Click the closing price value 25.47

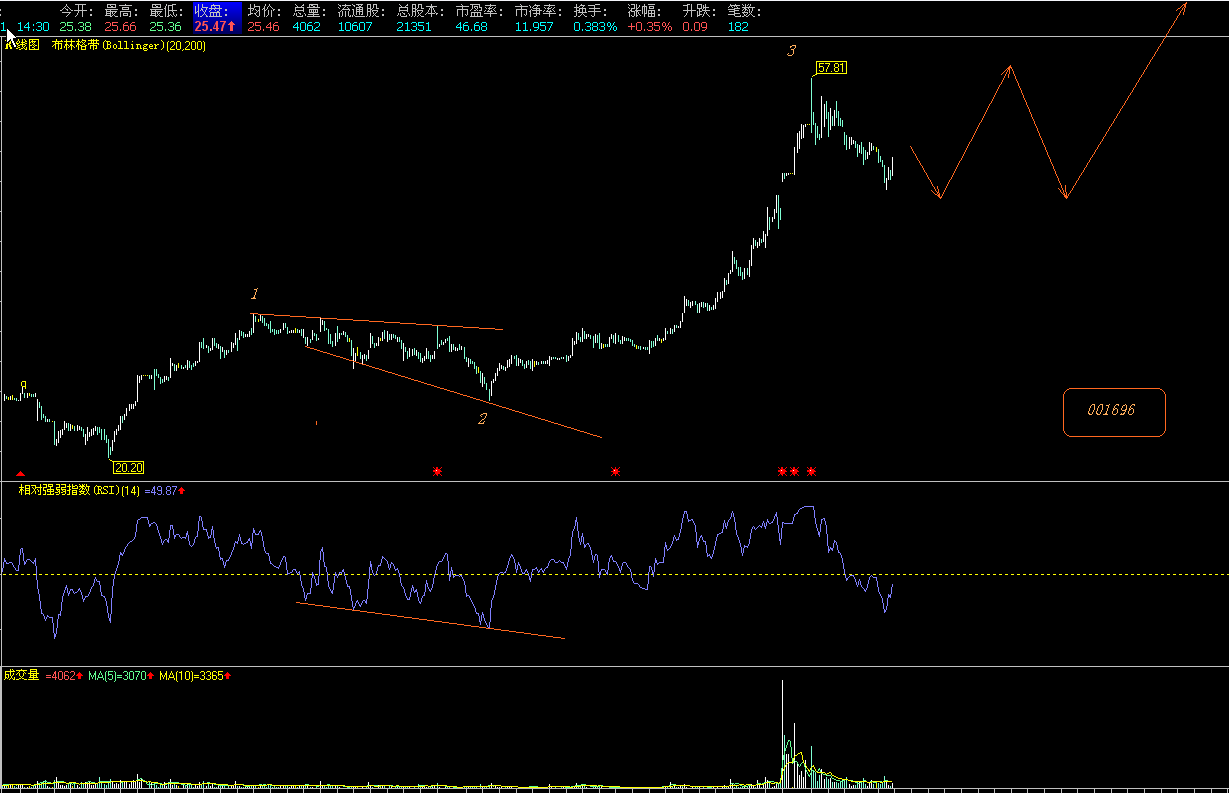tap(210, 27)
